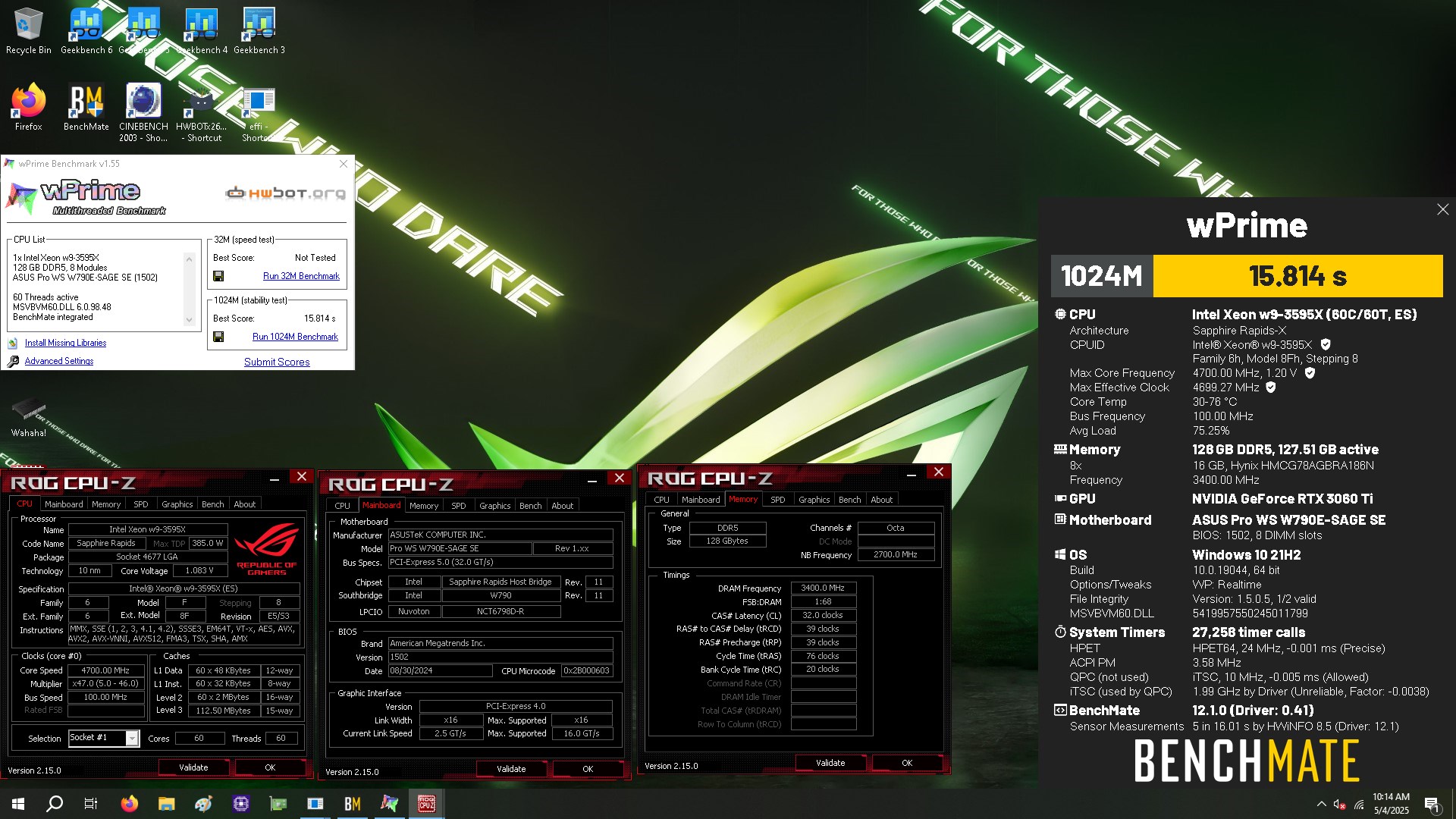The height and width of the screenshot is (819, 1456).
Task: Open File Explorer from the taskbar
Action: point(167,804)
